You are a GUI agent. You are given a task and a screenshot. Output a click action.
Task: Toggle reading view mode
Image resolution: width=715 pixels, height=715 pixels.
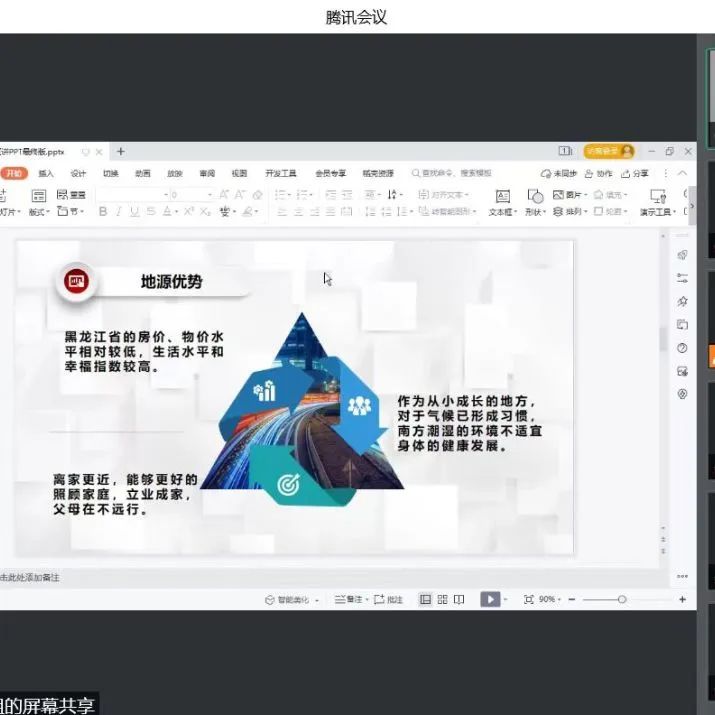(459, 599)
